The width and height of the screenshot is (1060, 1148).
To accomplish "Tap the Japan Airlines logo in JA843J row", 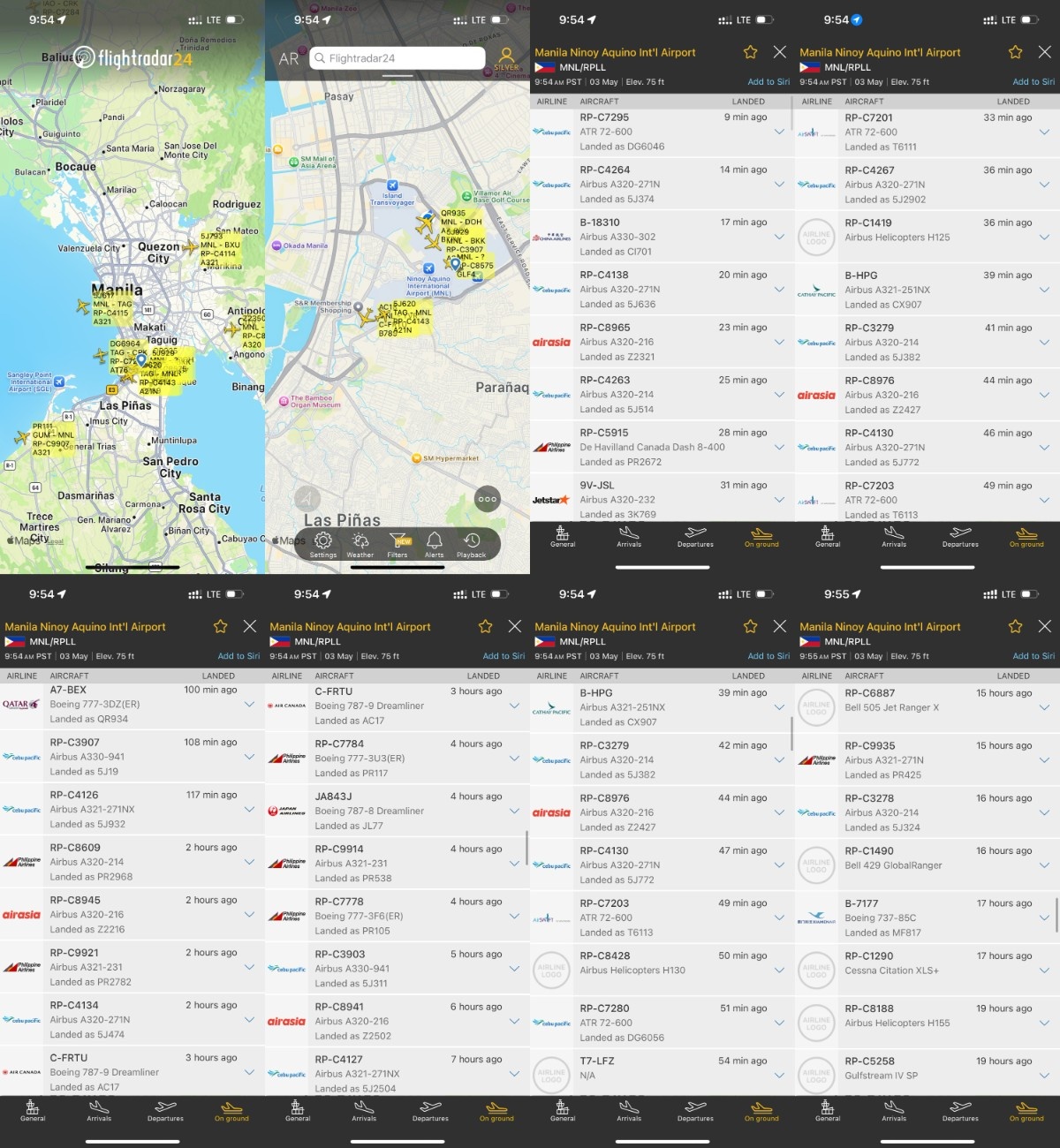I will click(x=286, y=812).
